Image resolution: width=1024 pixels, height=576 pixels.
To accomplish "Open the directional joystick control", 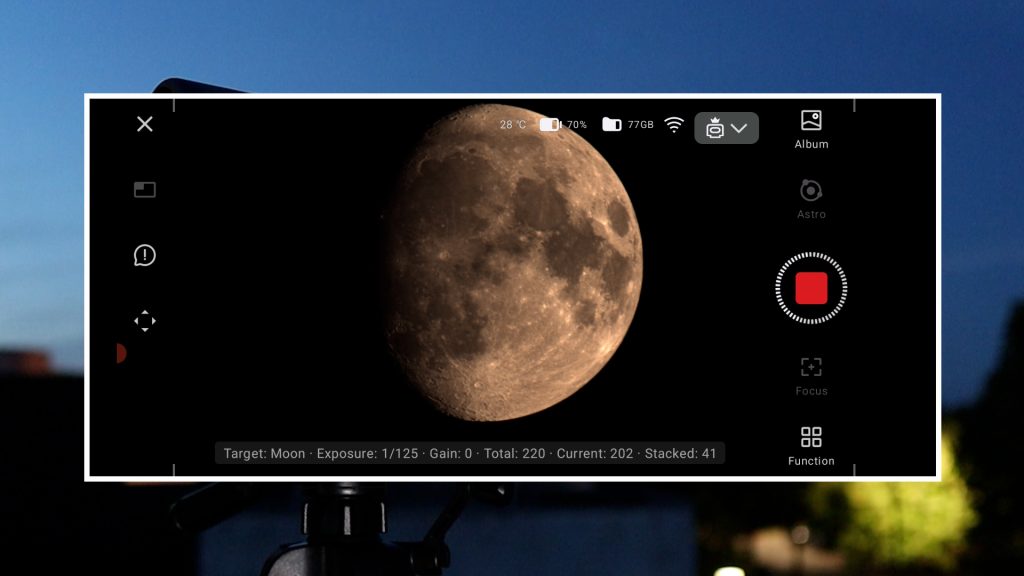I will tap(145, 321).
